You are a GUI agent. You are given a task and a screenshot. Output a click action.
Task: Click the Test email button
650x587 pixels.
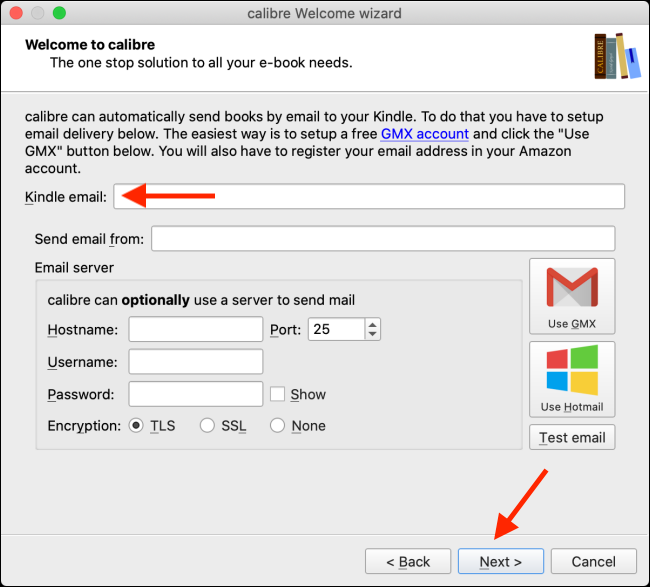click(x=572, y=437)
